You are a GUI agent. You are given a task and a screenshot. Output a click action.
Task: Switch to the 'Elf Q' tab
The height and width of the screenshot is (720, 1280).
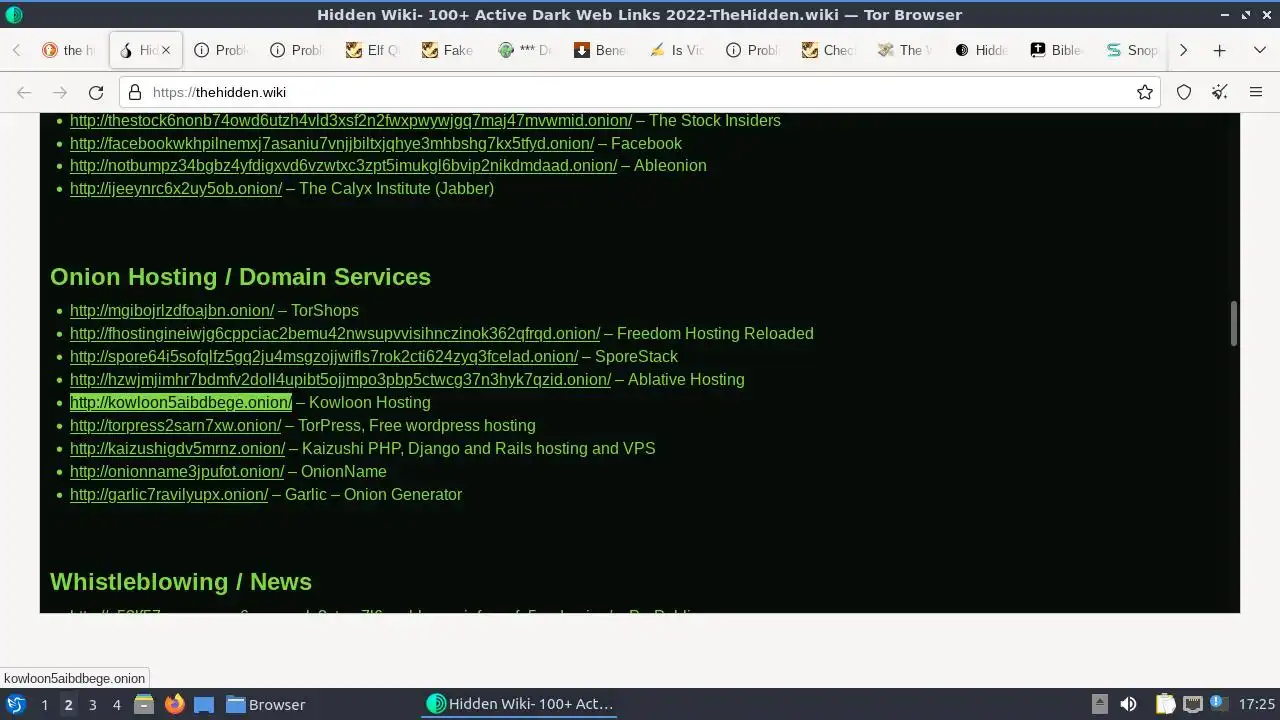(x=371, y=50)
